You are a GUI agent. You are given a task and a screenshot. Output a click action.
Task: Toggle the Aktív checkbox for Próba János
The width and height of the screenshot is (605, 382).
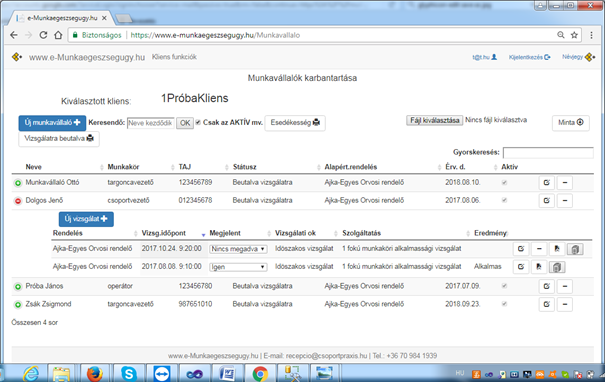pyautogui.click(x=504, y=286)
